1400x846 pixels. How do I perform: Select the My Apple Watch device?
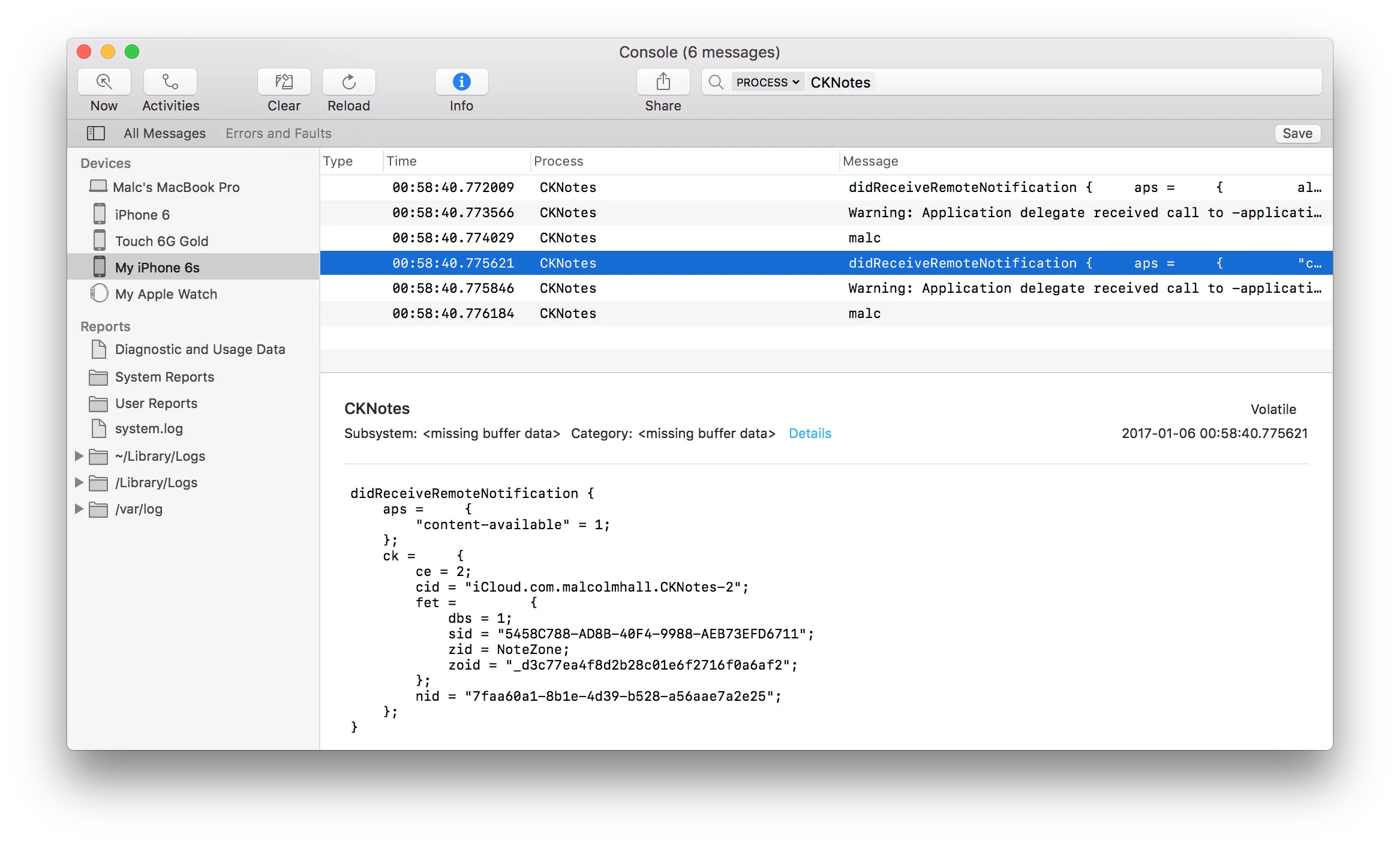(166, 294)
